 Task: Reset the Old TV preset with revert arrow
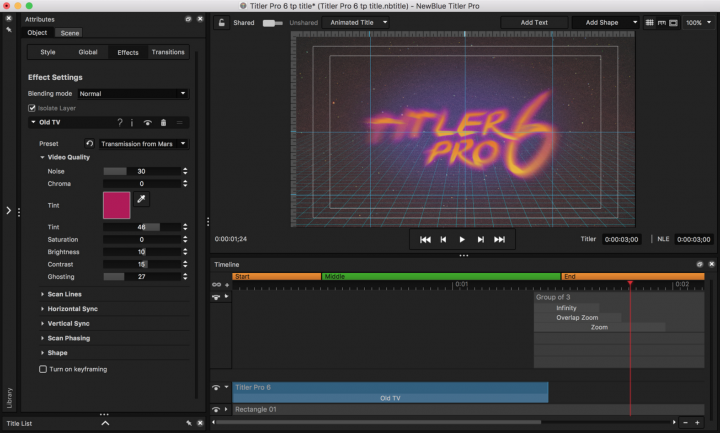coord(90,143)
